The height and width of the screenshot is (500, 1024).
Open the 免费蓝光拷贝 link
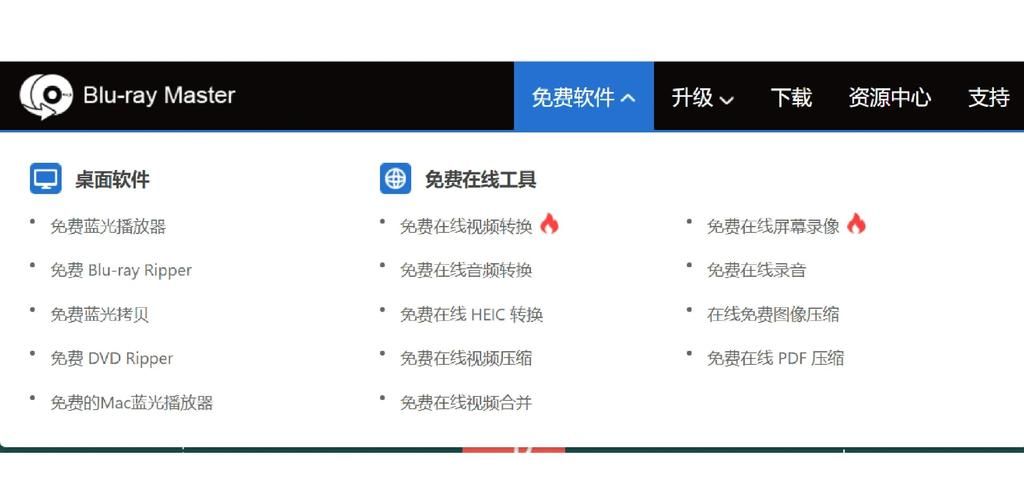(99, 314)
